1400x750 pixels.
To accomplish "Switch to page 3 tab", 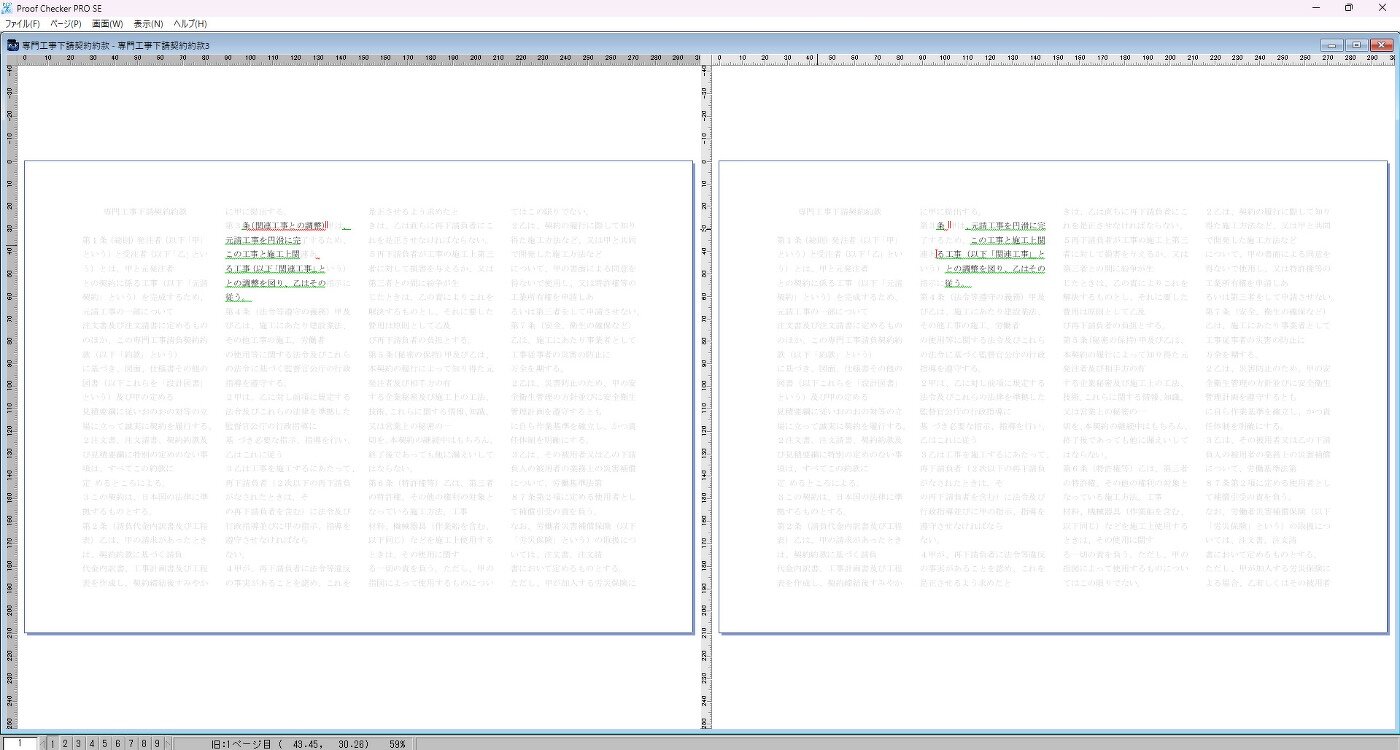I will pos(79,743).
